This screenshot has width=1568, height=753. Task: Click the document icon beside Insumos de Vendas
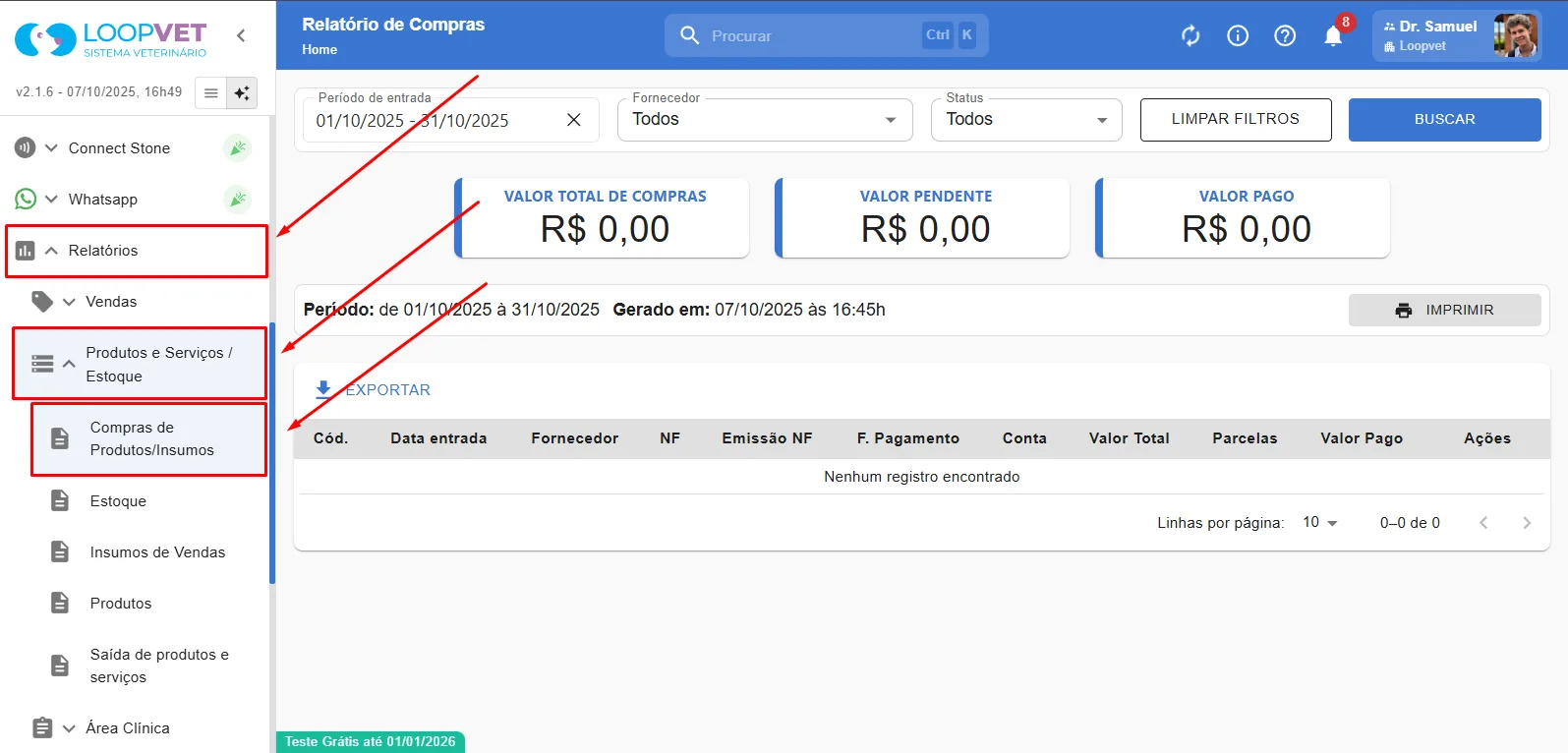(60, 551)
